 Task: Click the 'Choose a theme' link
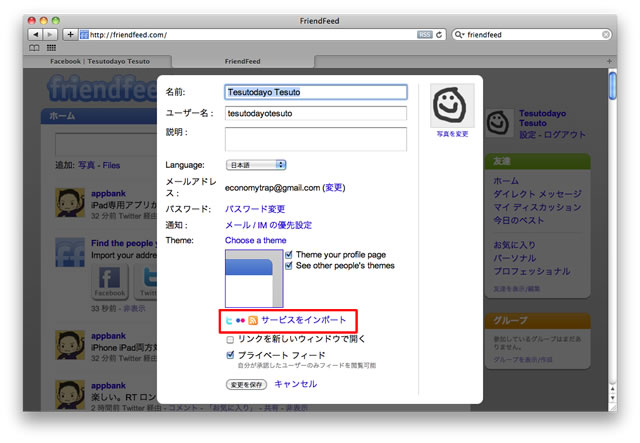[256, 240]
